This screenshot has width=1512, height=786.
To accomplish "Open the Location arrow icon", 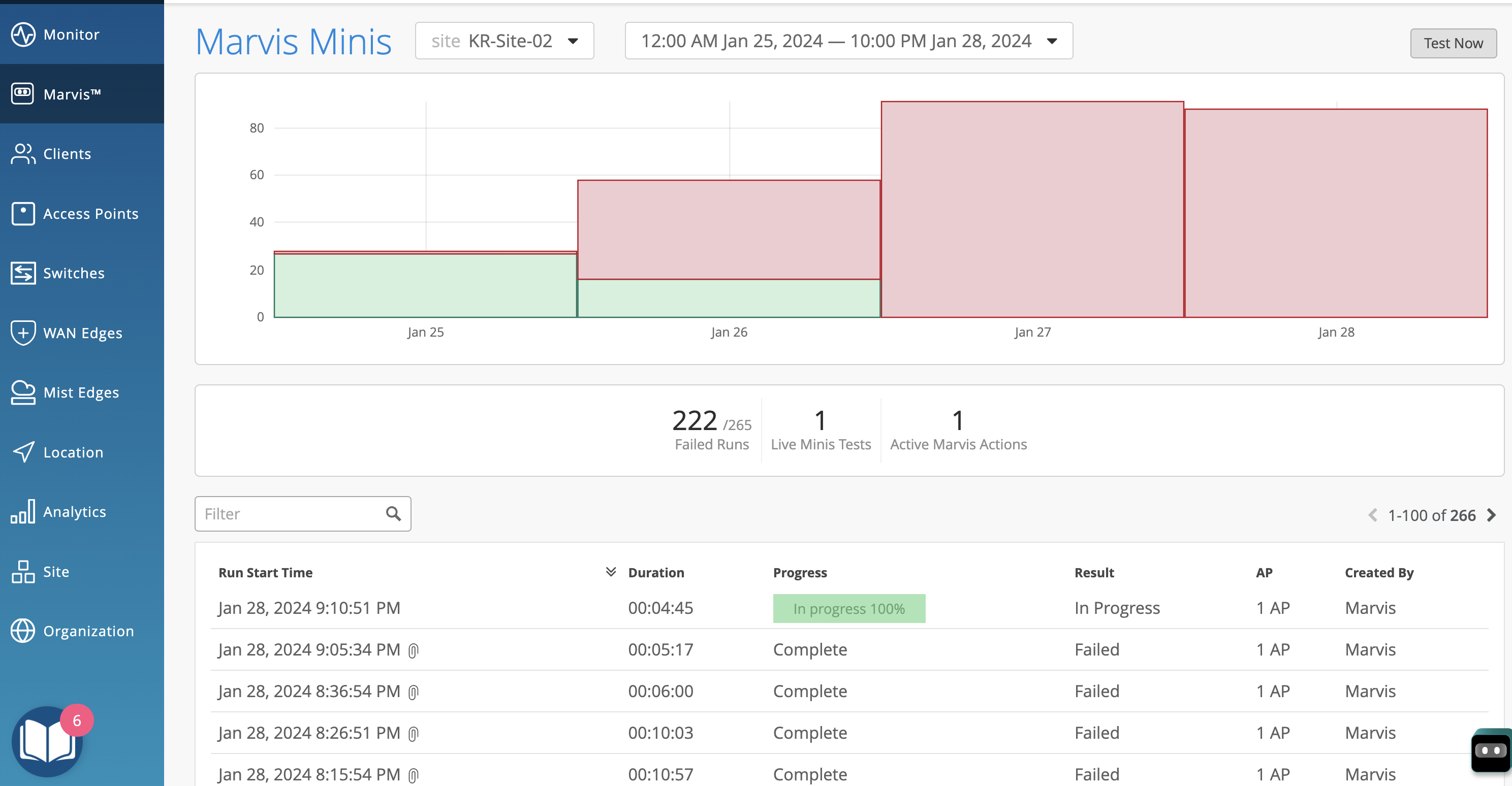I will (x=23, y=452).
